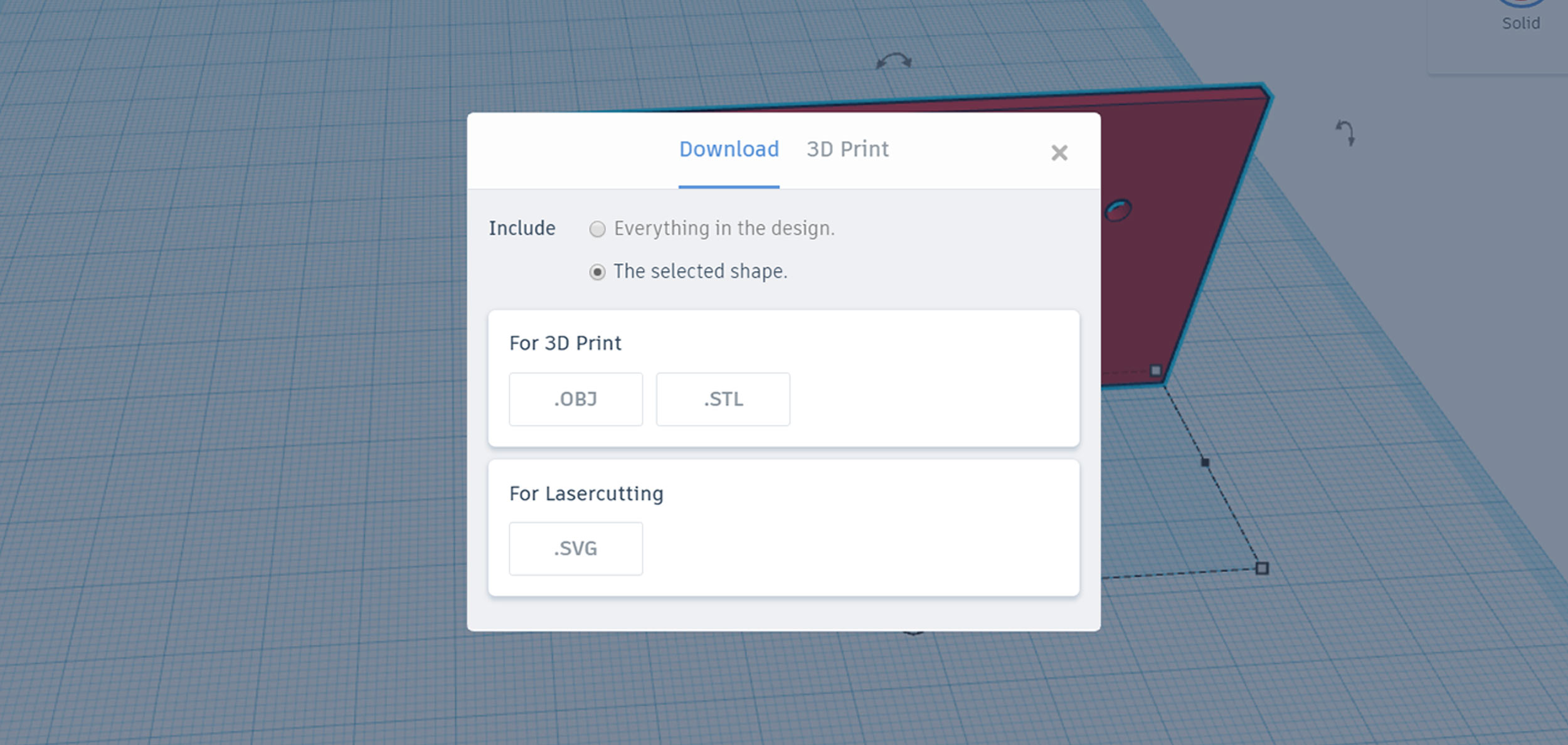
Task: Click white corner handle on dashed outline
Action: pos(1262,568)
